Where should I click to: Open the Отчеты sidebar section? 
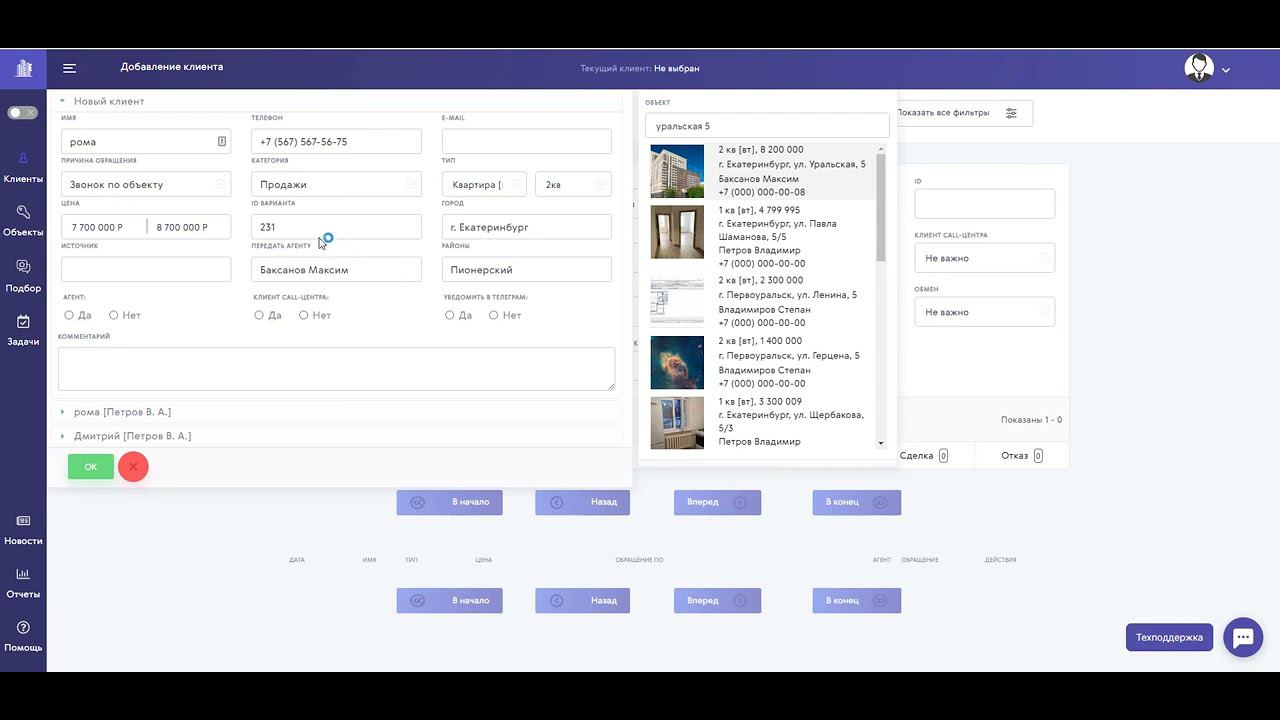pos(23,583)
